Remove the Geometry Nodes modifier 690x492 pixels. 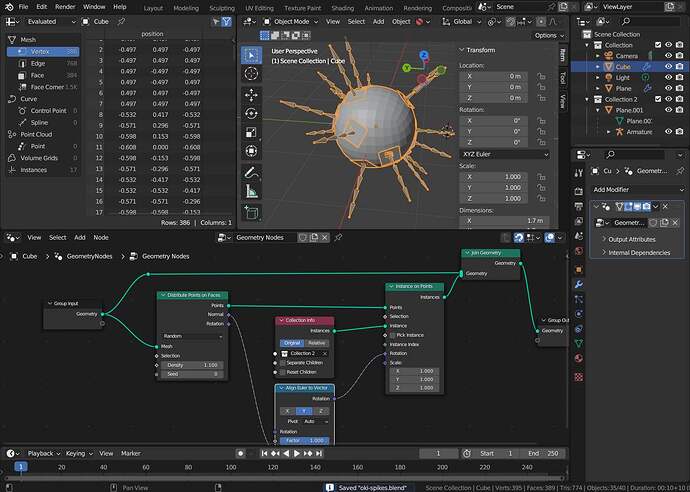[x=665, y=206]
